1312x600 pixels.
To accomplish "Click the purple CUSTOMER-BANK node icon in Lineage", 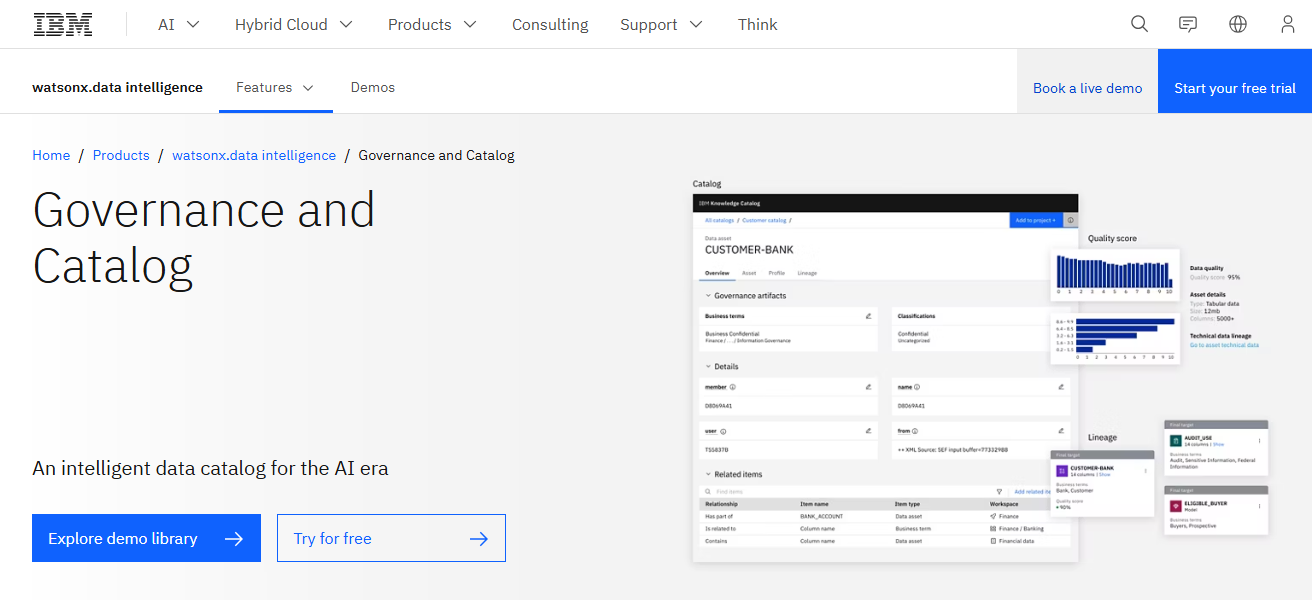I will pos(1060,471).
